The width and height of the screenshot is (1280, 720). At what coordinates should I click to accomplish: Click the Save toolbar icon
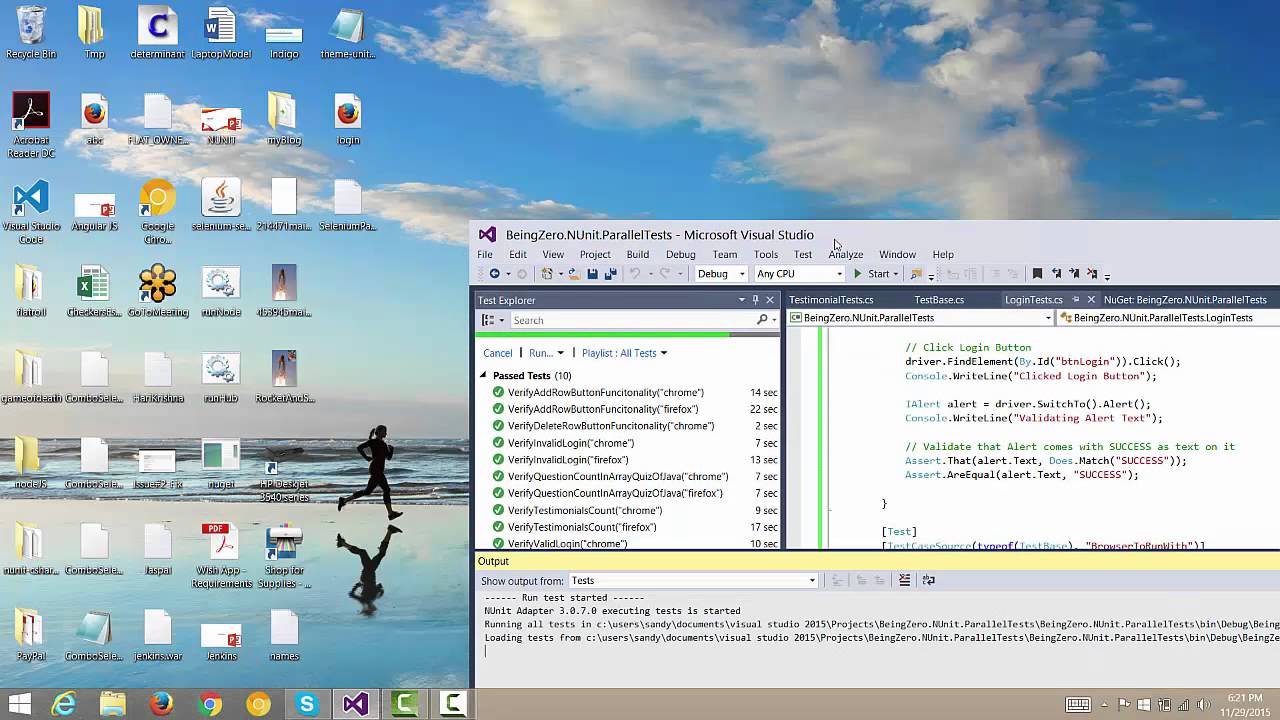pos(592,274)
